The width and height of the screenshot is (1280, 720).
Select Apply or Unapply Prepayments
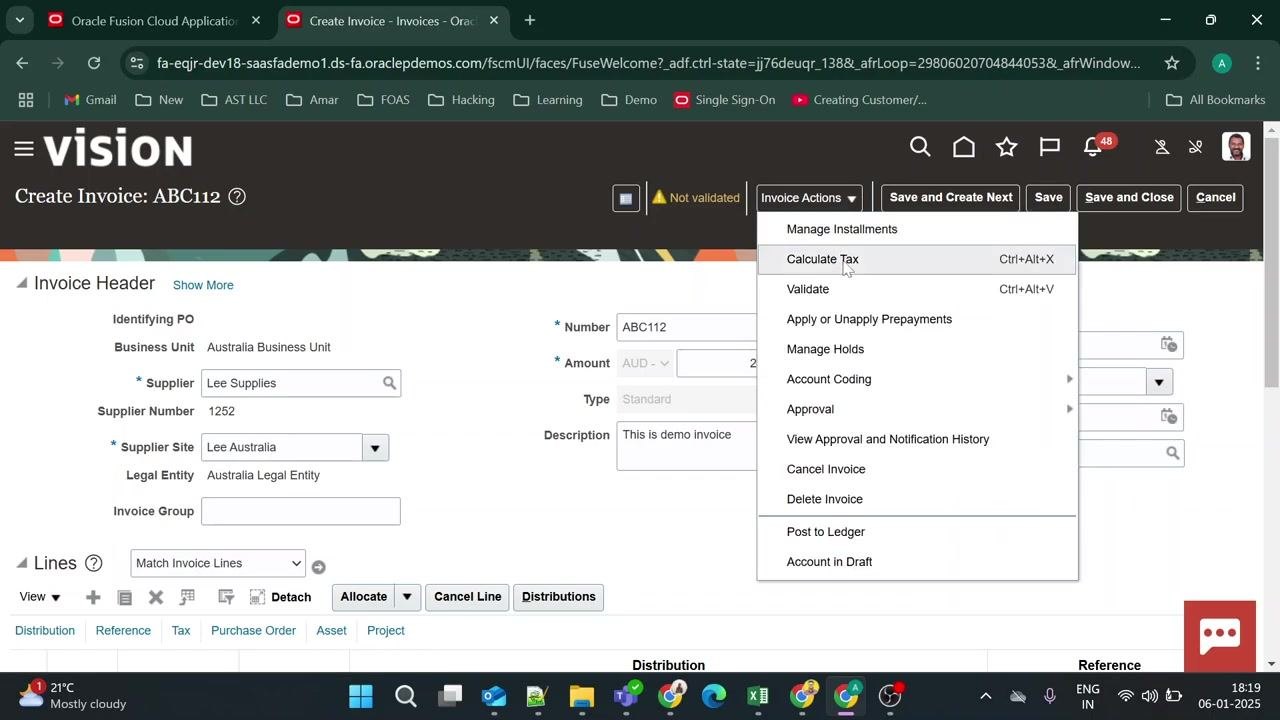coord(917,319)
